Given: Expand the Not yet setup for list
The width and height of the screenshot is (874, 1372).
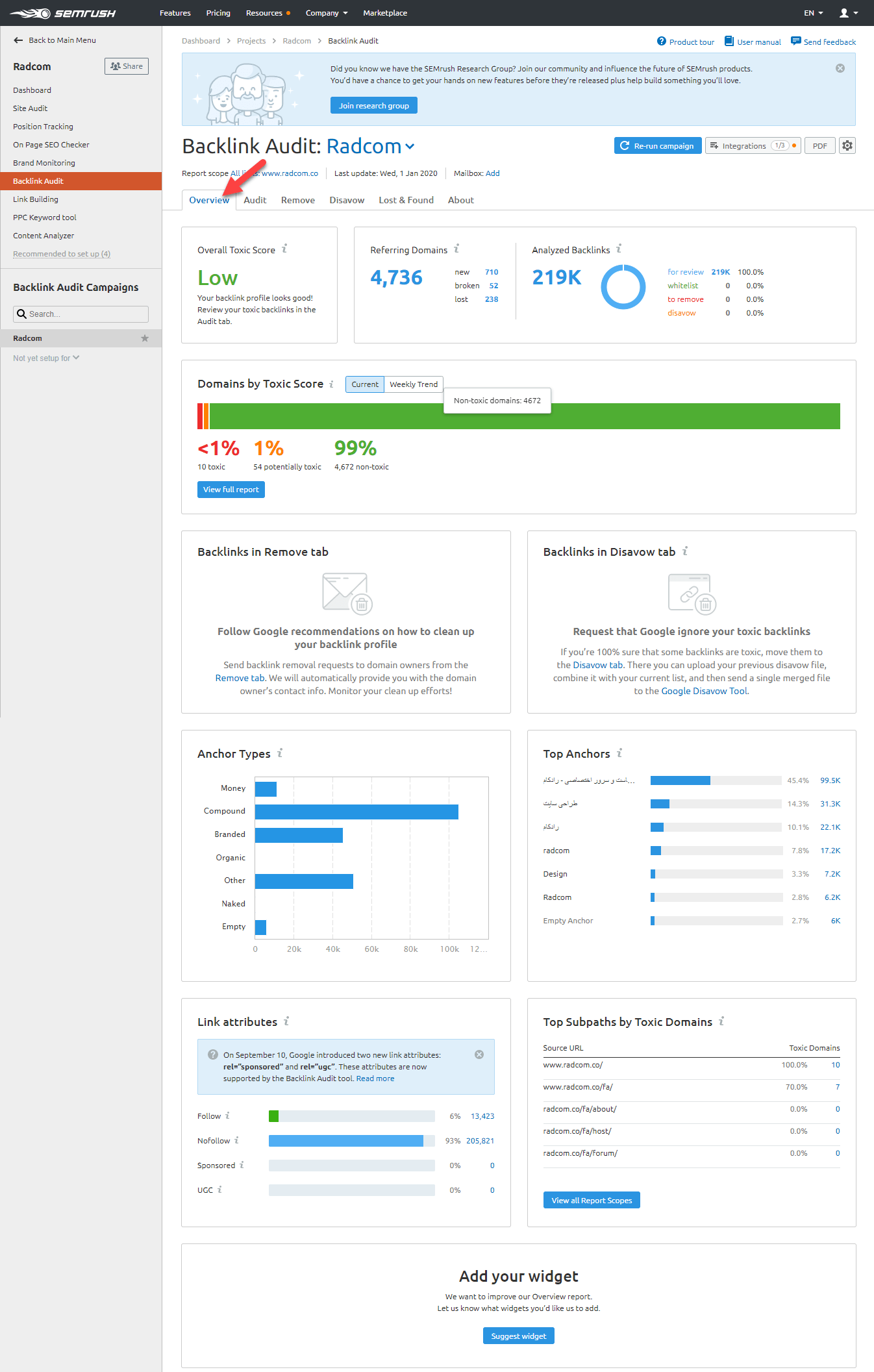Looking at the screenshot, I should (x=46, y=358).
